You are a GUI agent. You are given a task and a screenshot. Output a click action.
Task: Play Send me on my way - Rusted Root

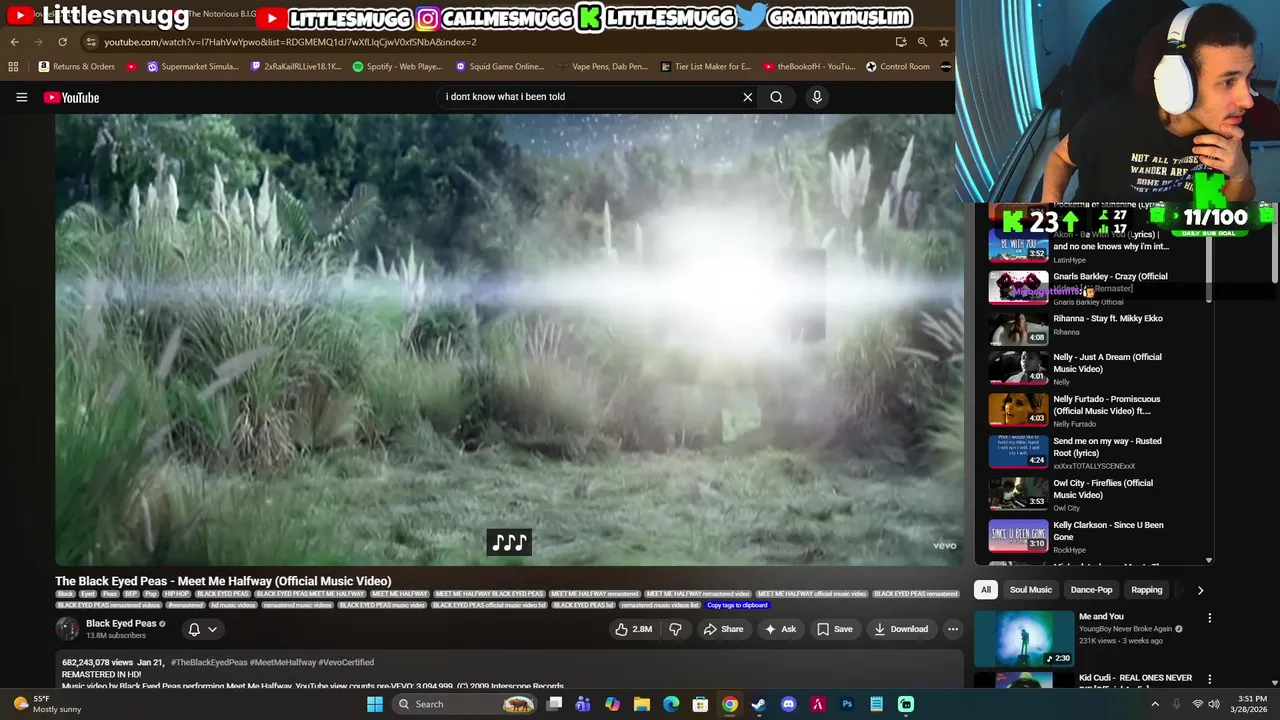coord(1090,452)
